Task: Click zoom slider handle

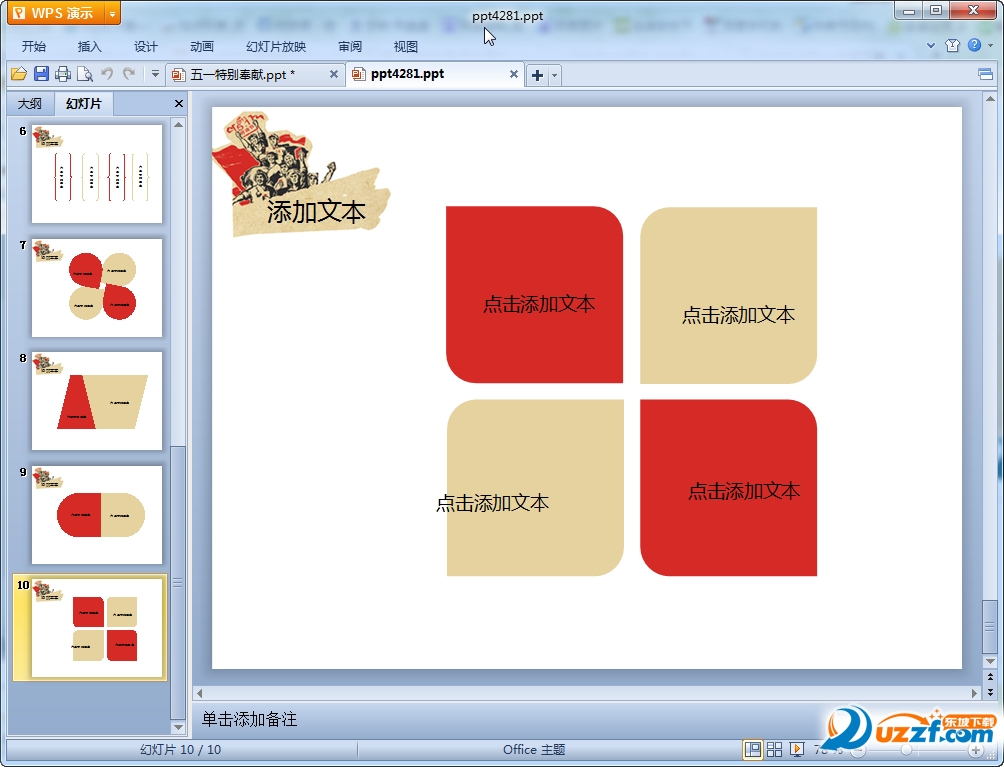Action: (906, 750)
